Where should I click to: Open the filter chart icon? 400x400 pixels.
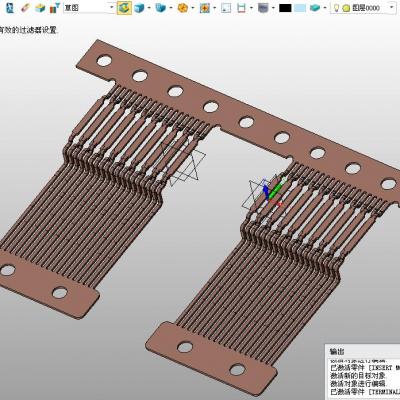click(55, 7)
